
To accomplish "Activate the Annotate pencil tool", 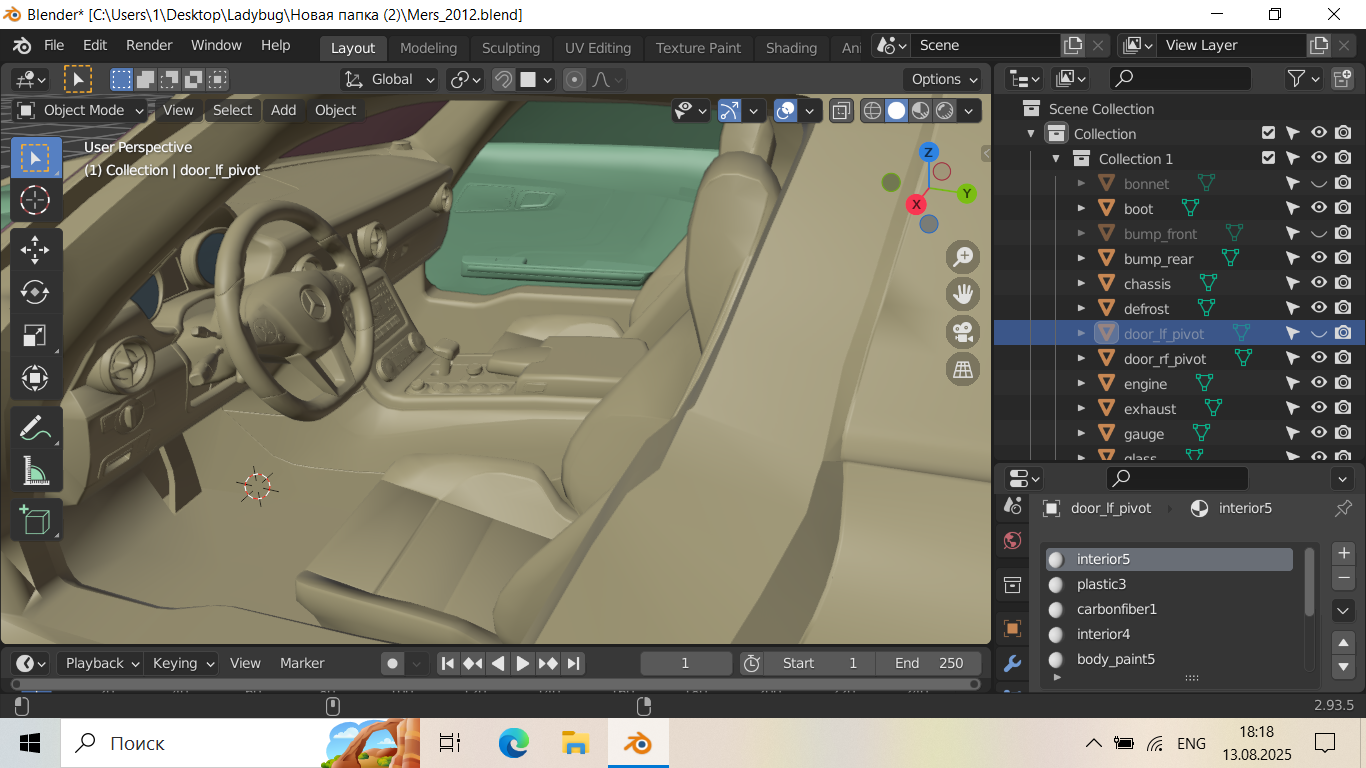I will [35, 428].
